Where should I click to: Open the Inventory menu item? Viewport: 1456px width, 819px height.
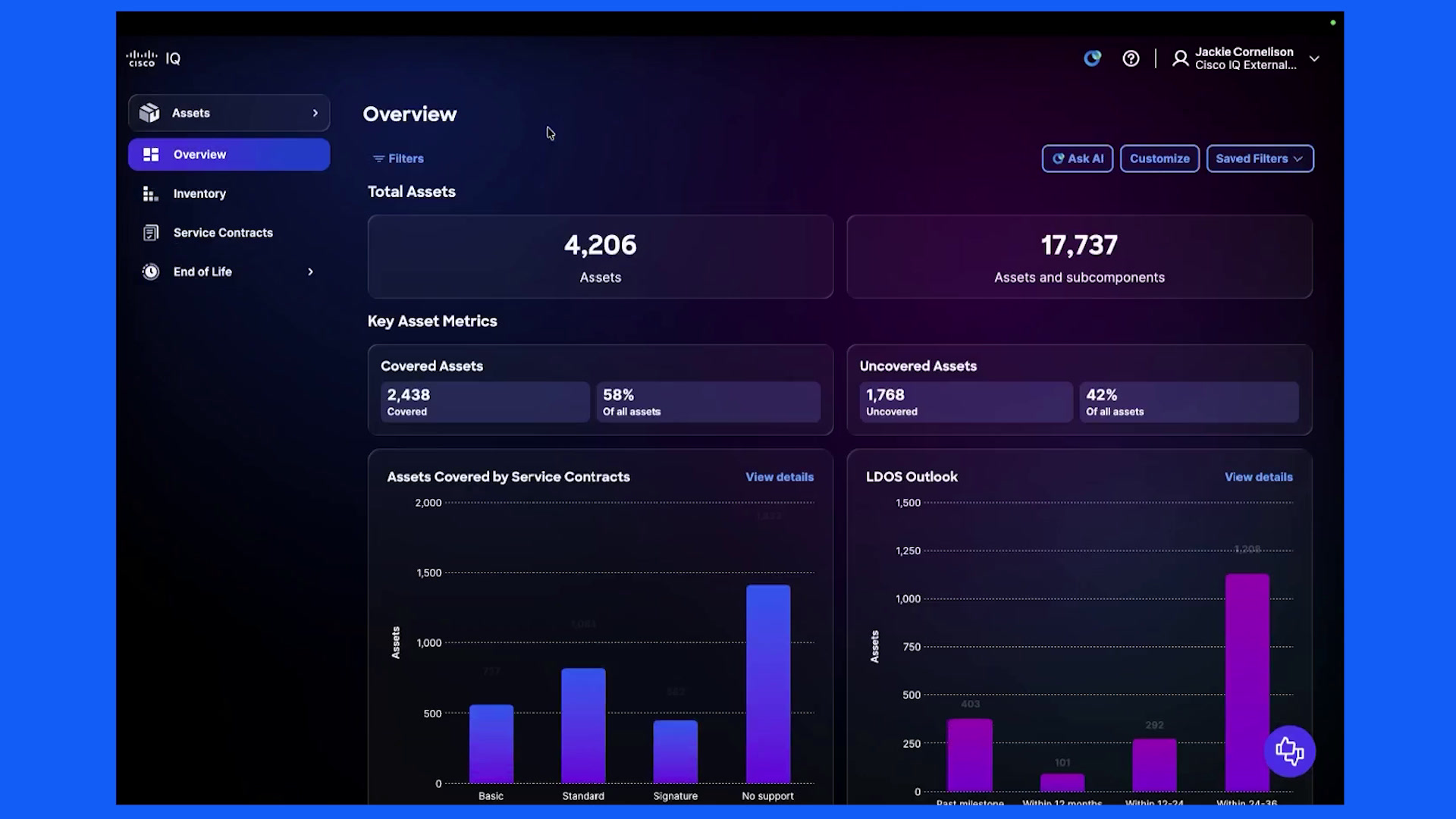[229, 193]
